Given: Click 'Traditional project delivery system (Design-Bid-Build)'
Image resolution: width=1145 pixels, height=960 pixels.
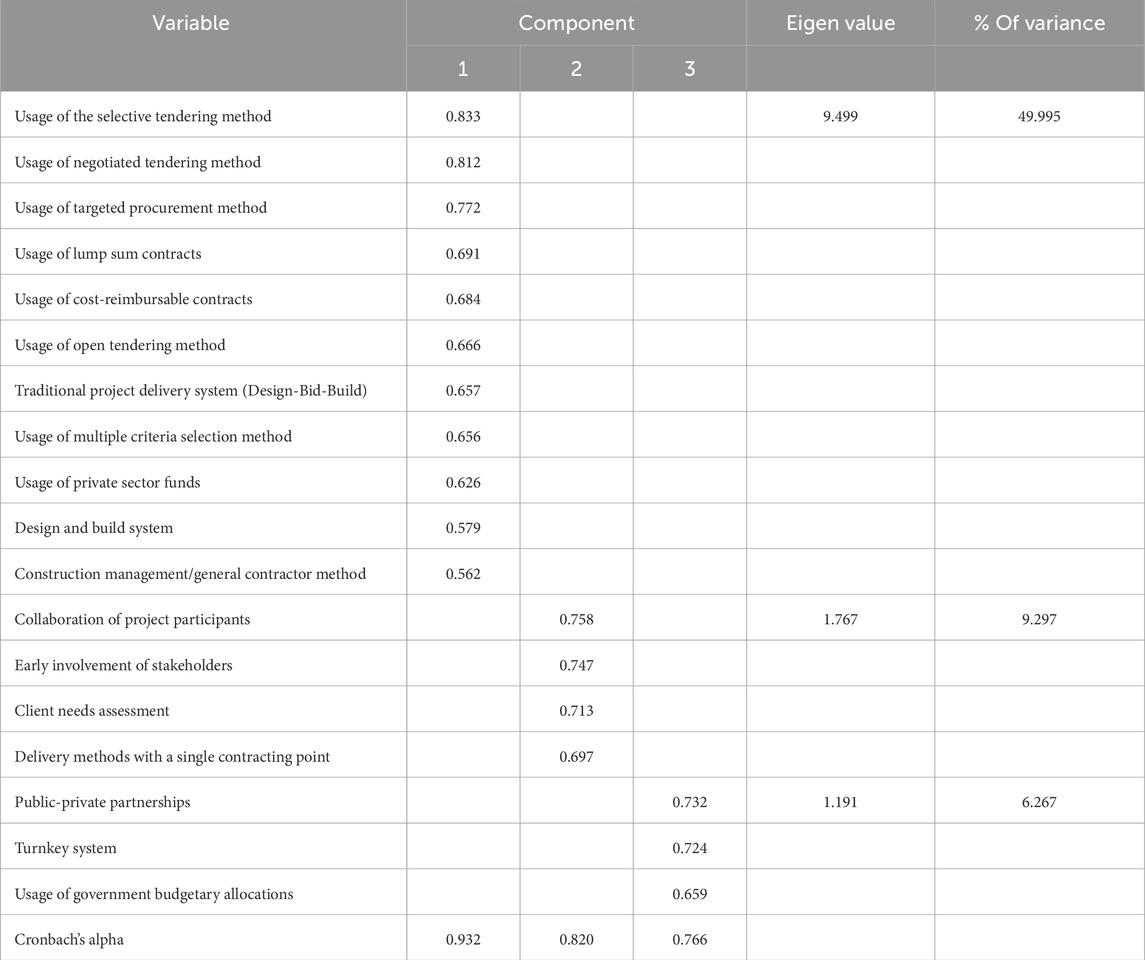Looking at the screenshot, I should [x=191, y=391].
